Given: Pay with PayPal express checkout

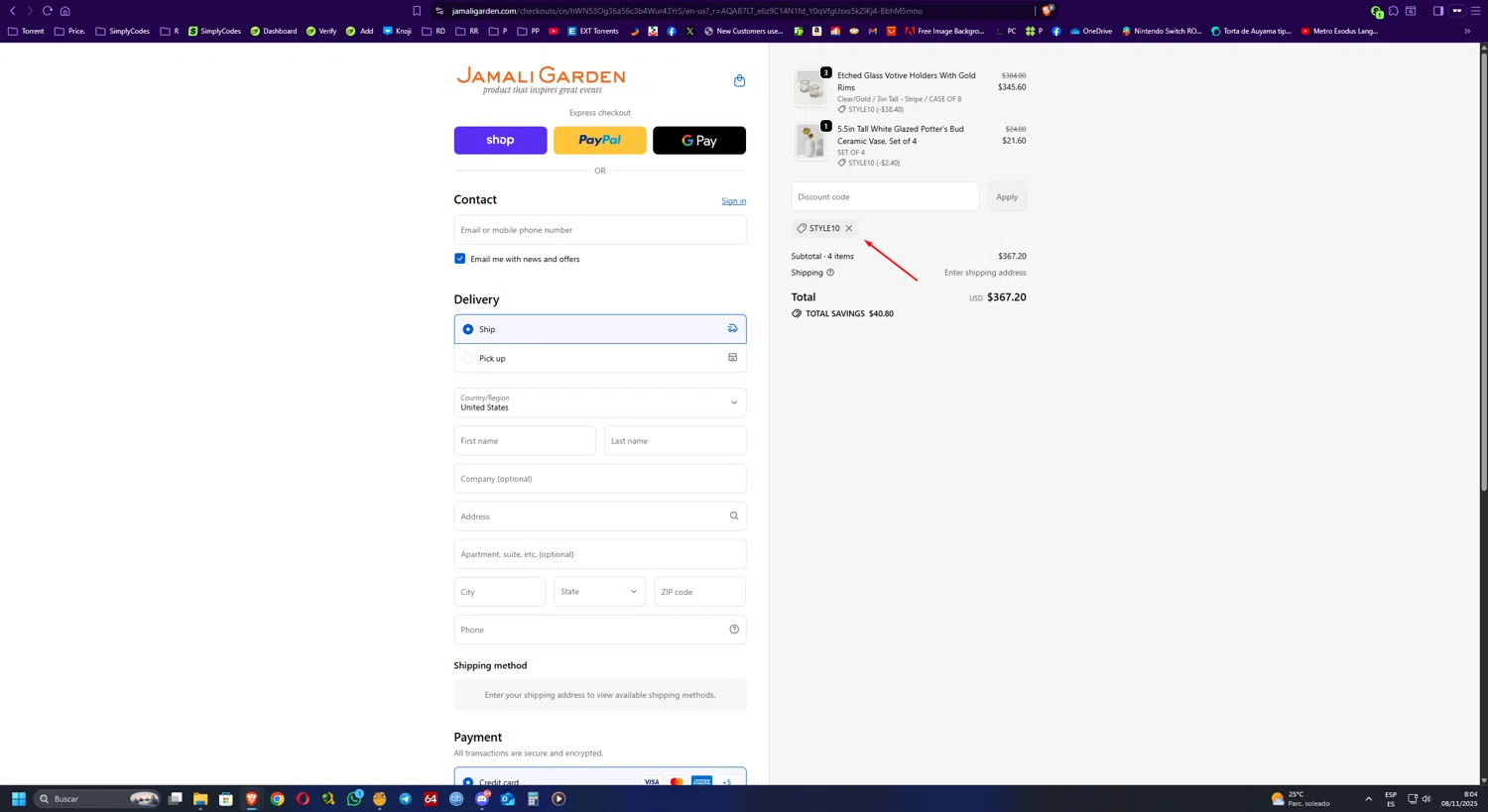Looking at the screenshot, I should pyautogui.click(x=600, y=140).
